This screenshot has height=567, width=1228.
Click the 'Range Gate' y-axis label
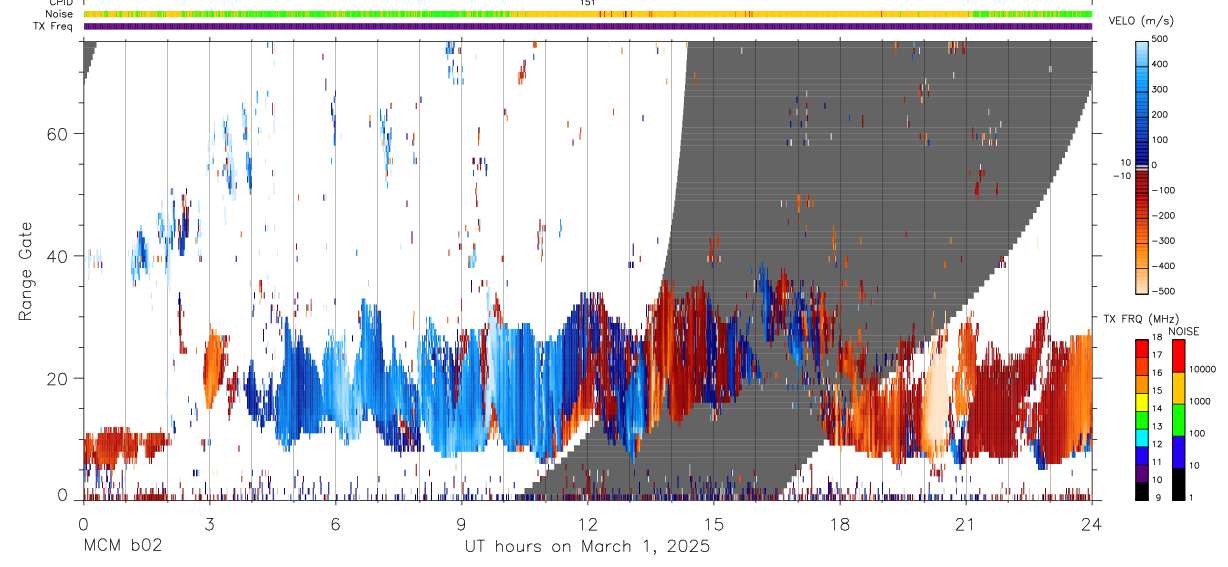27,273
